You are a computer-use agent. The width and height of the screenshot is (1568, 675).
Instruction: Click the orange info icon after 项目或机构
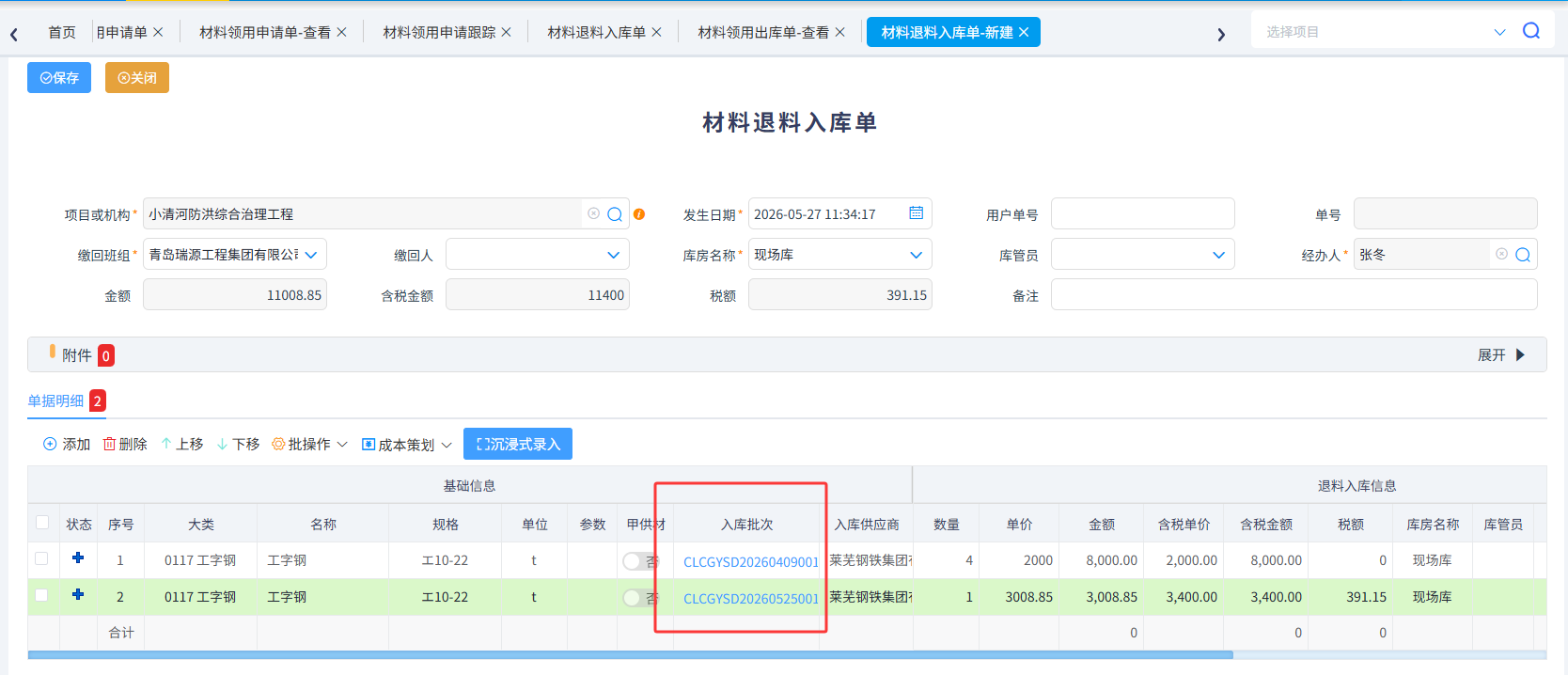coord(639,214)
